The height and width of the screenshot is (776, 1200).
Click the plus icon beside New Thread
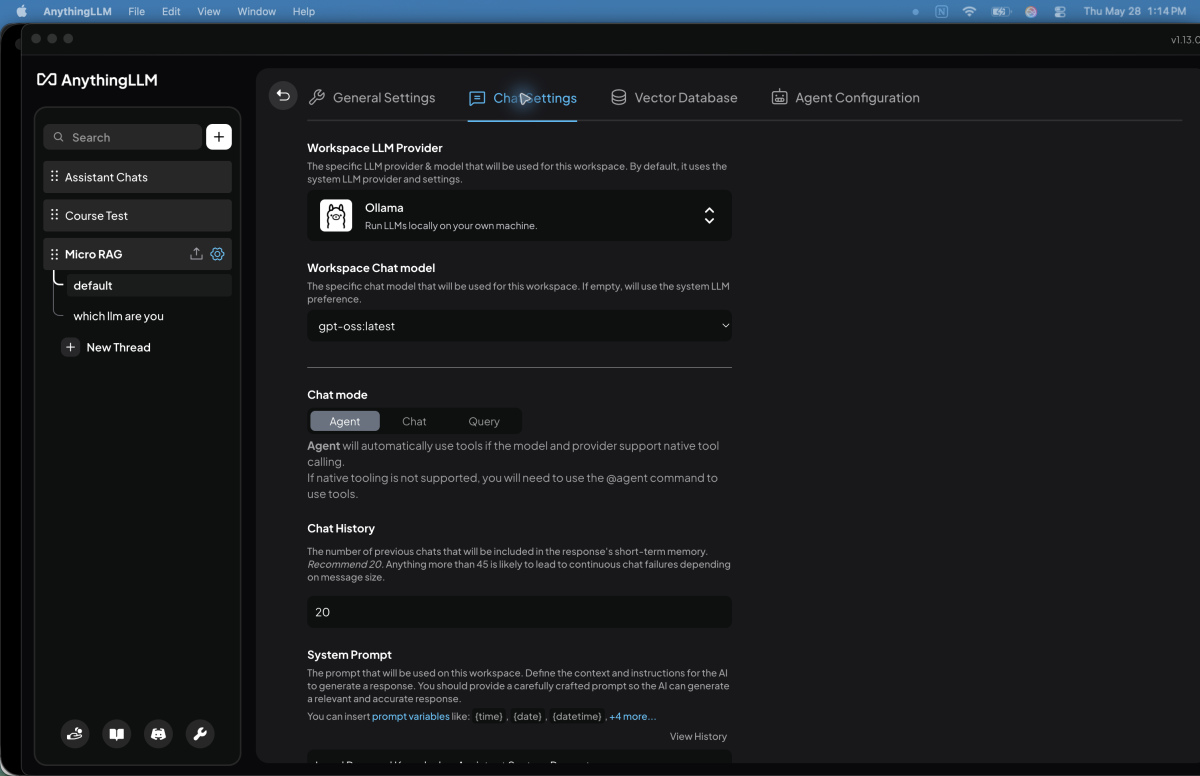(70, 347)
